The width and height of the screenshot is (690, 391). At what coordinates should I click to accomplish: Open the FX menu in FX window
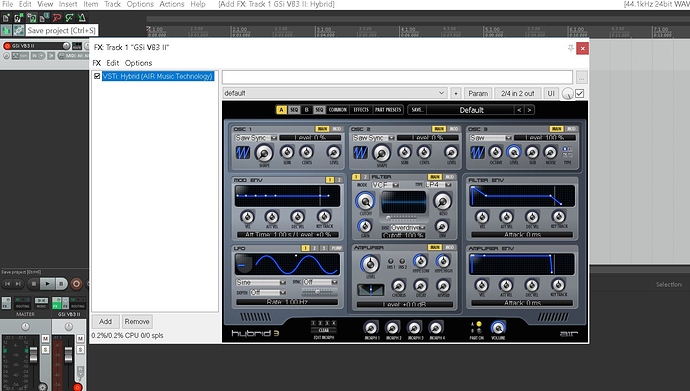97,63
